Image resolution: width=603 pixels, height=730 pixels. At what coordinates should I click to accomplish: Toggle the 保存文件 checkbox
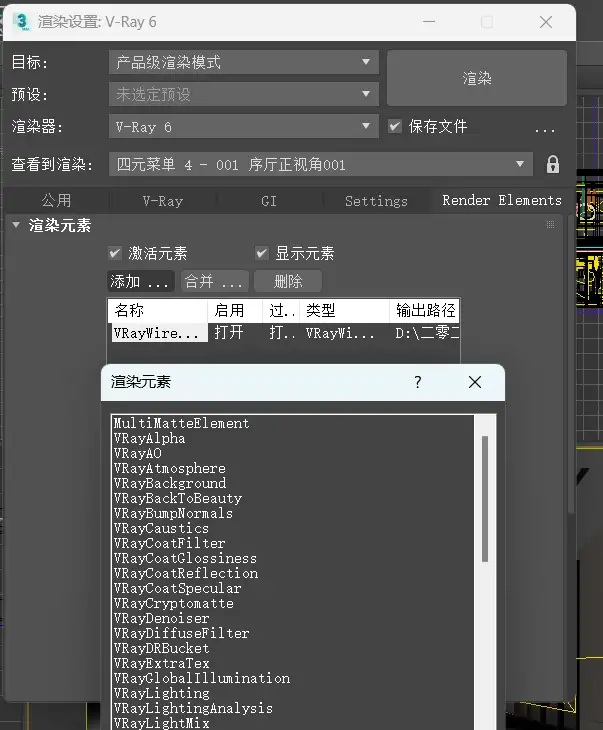coord(395,126)
